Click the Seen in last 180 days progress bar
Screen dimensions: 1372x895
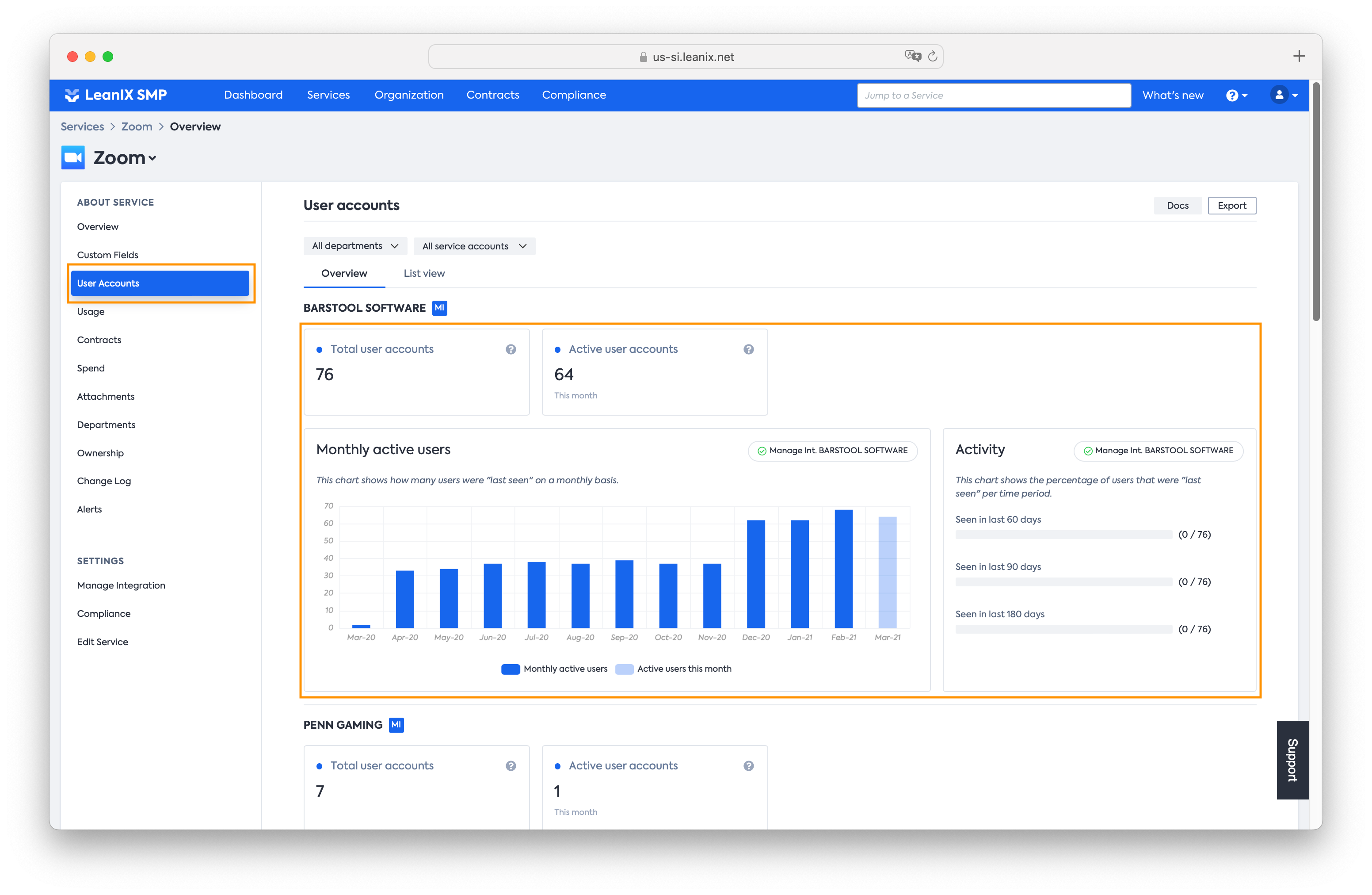[1063, 629]
